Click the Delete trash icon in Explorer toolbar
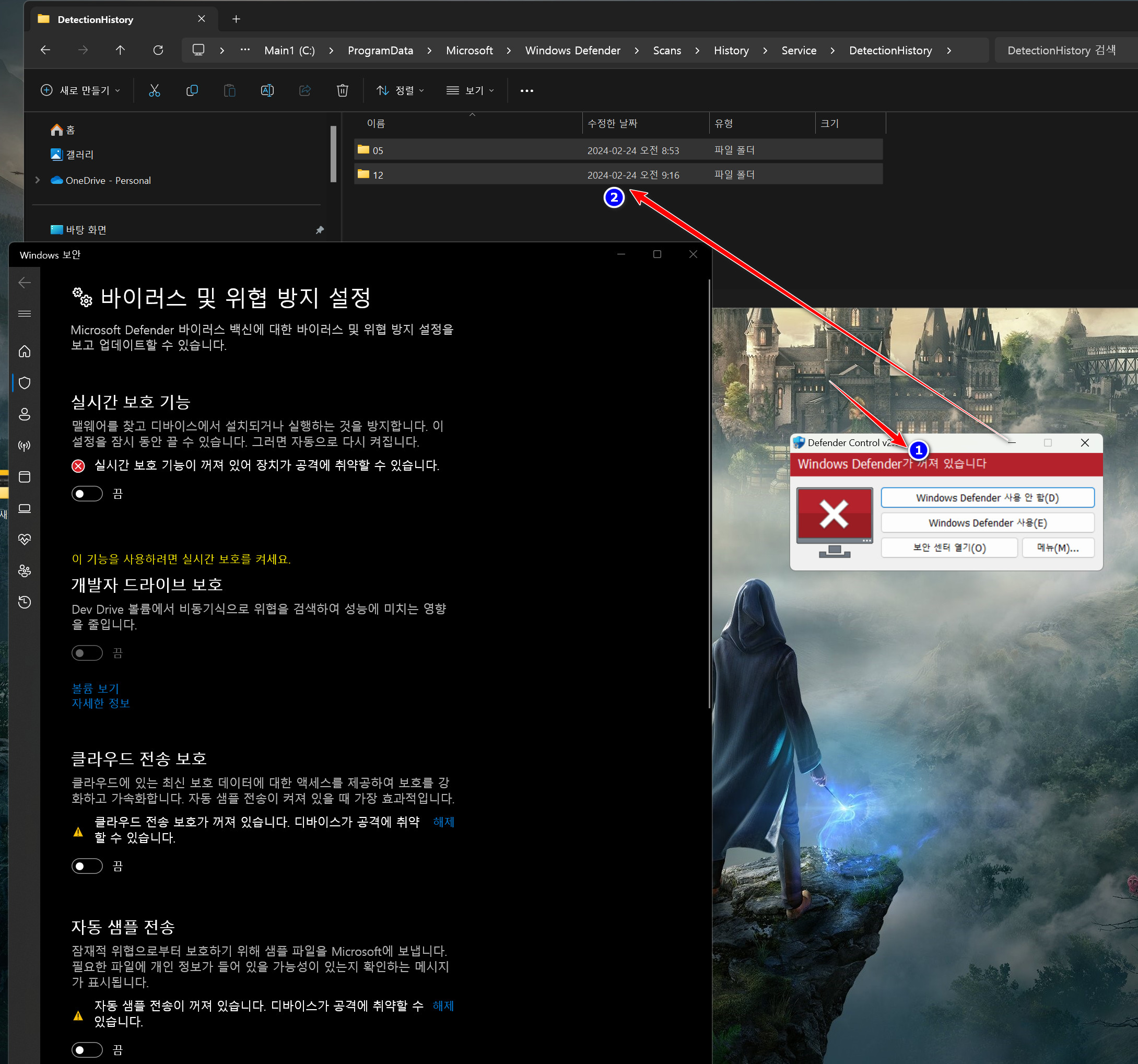Viewport: 1138px width, 1064px height. [342, 90]
